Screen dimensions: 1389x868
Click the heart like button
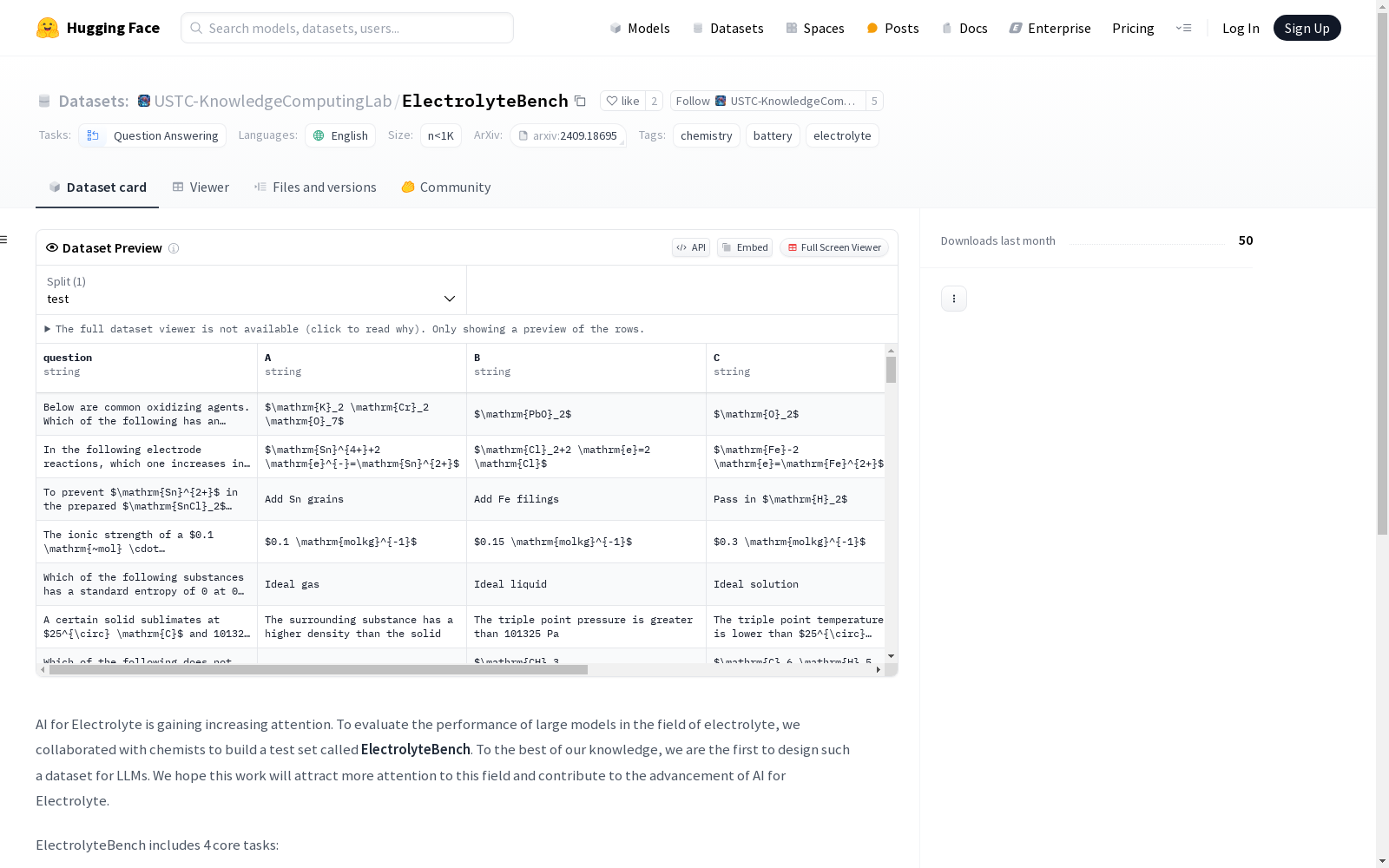point(622,101)
